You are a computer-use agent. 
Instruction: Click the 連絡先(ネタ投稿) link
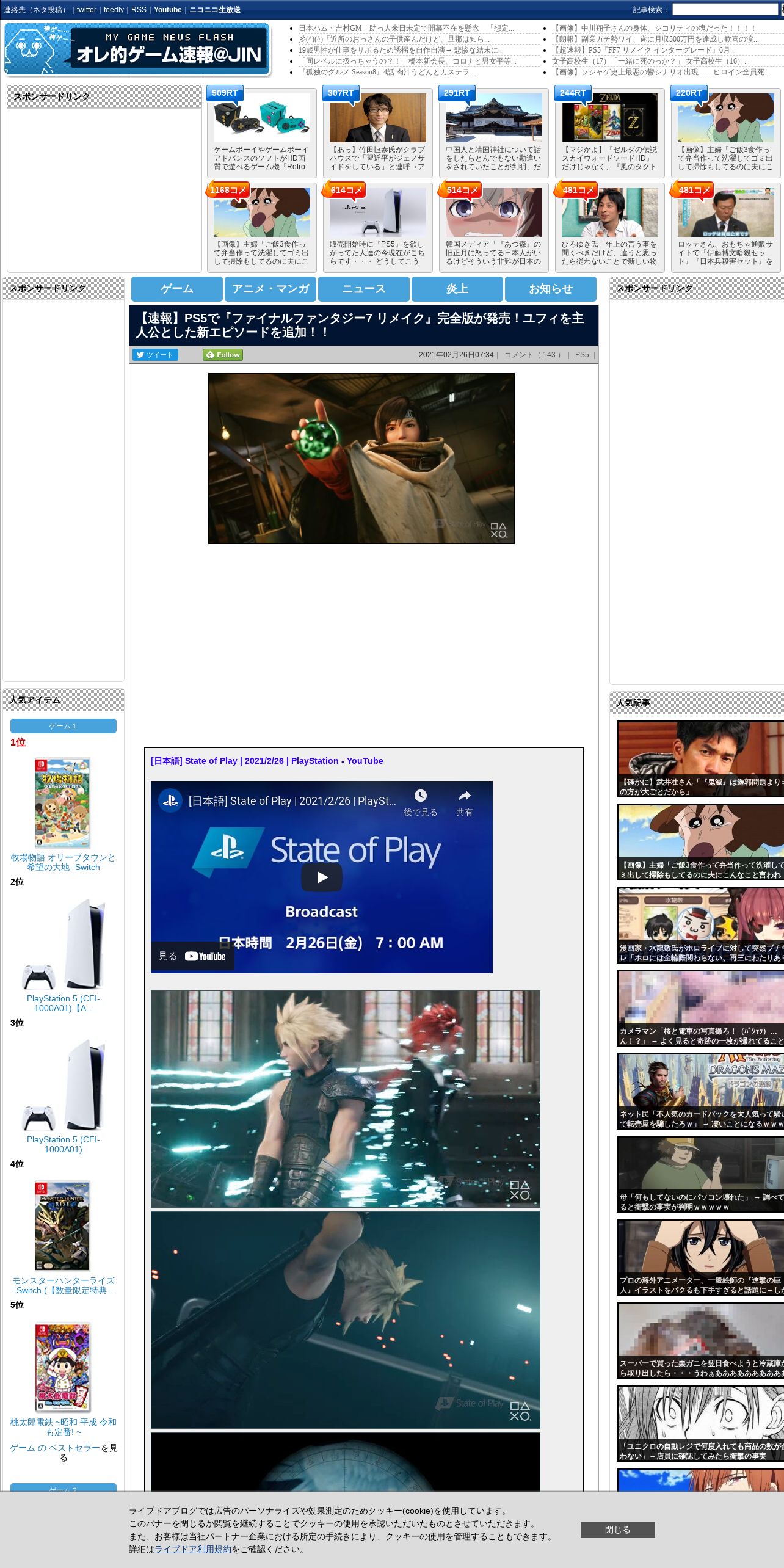point(36,10)
